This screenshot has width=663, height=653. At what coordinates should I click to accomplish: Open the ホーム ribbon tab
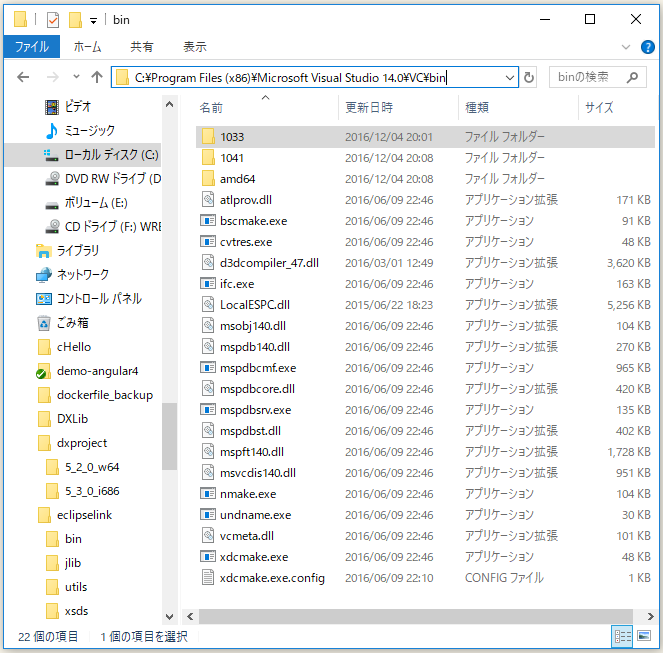point(88,47)
